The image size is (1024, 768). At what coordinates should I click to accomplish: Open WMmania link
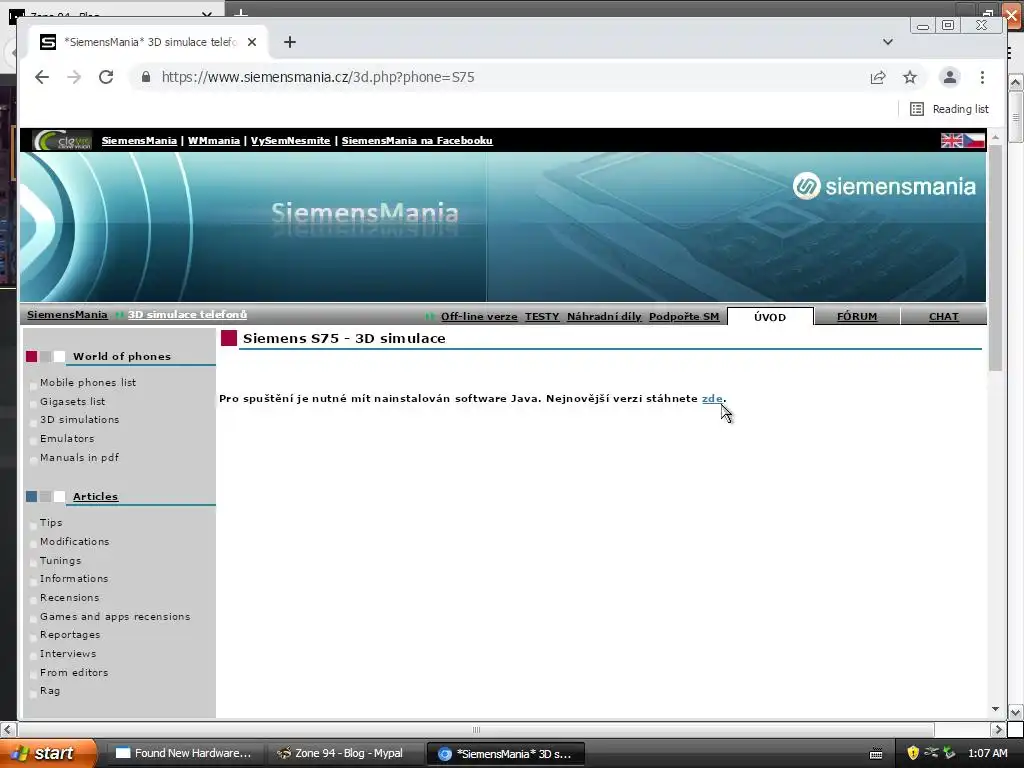(214, 140)
